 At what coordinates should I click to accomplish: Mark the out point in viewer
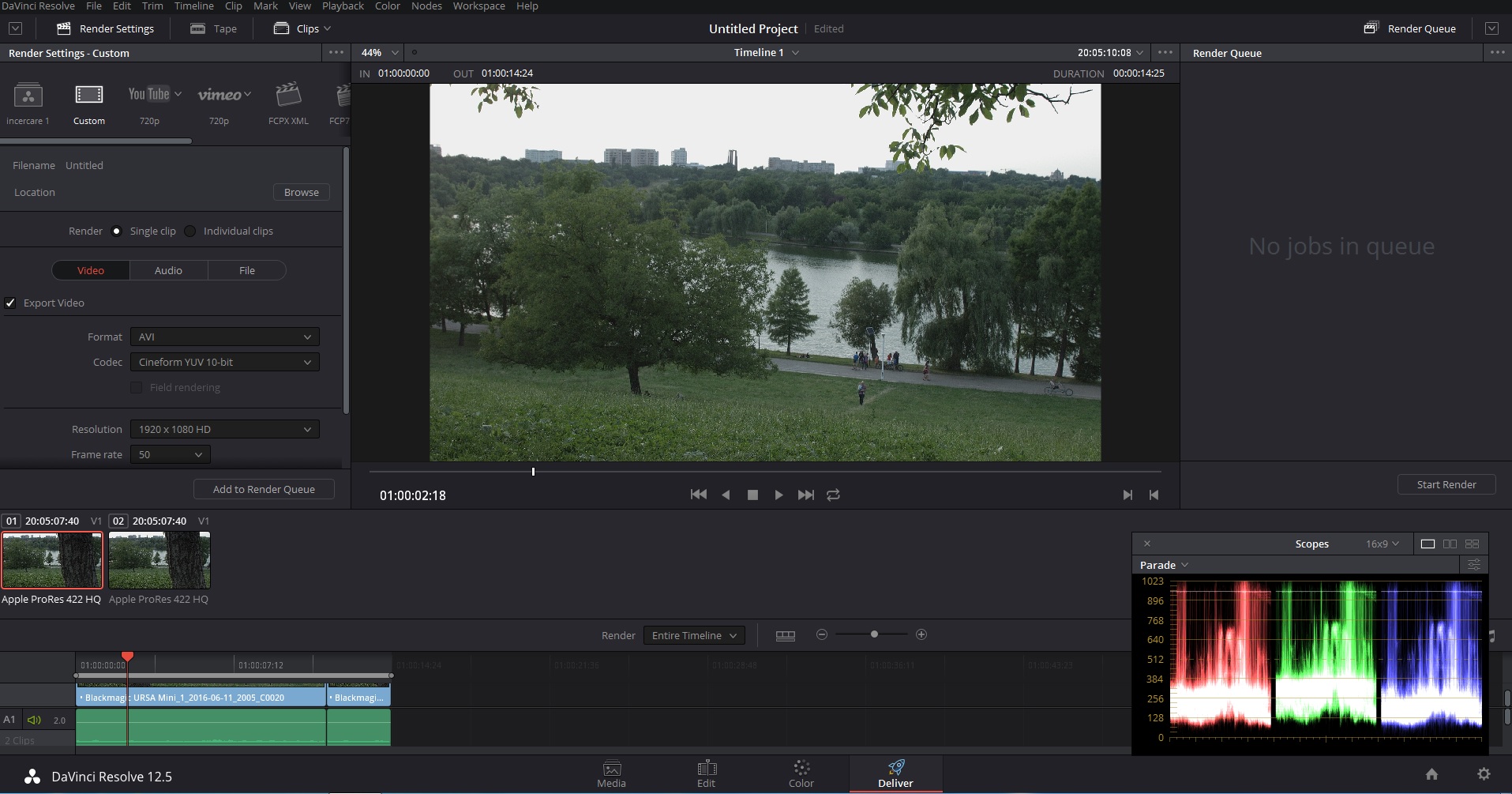1154,495
